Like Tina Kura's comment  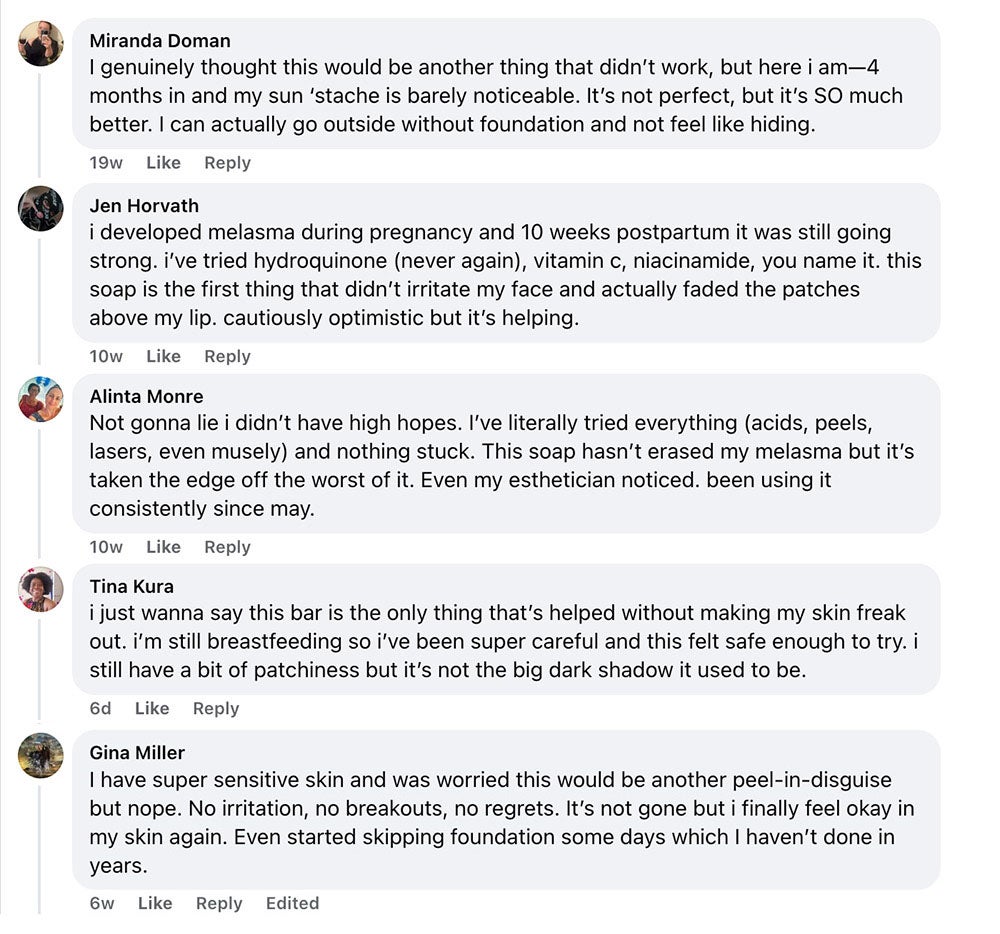click(x=152, y=708)
